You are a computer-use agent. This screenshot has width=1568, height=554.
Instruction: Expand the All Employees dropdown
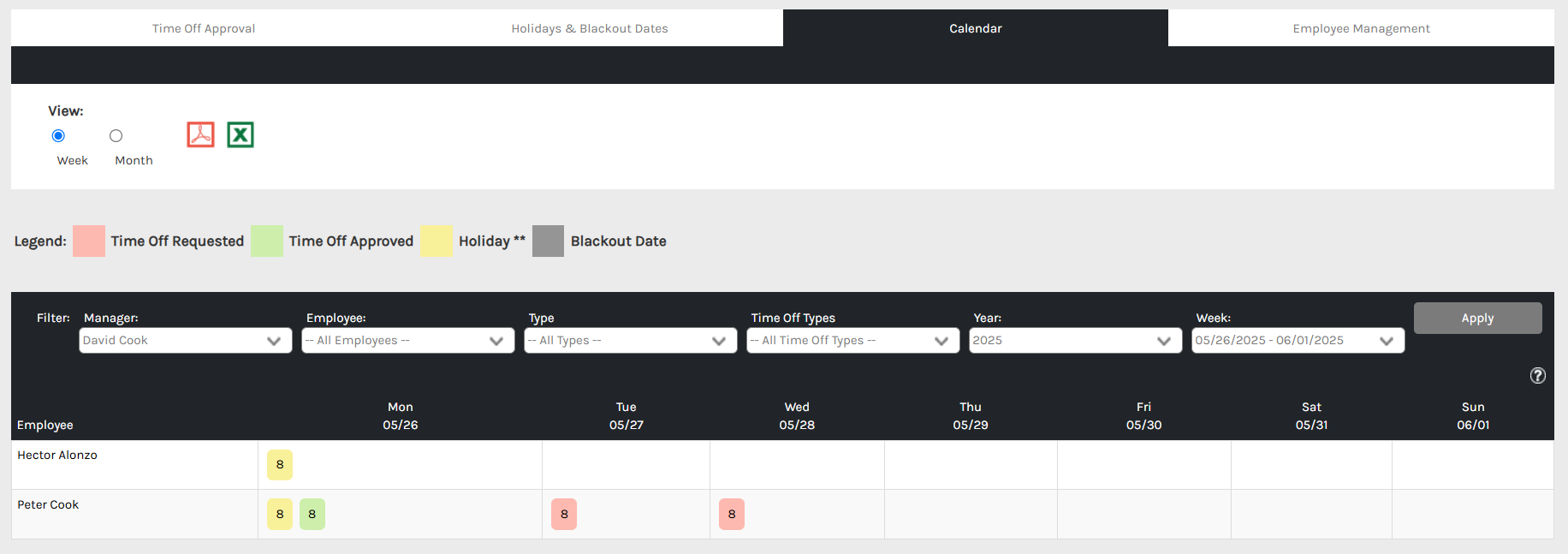(x=408, y=340)
